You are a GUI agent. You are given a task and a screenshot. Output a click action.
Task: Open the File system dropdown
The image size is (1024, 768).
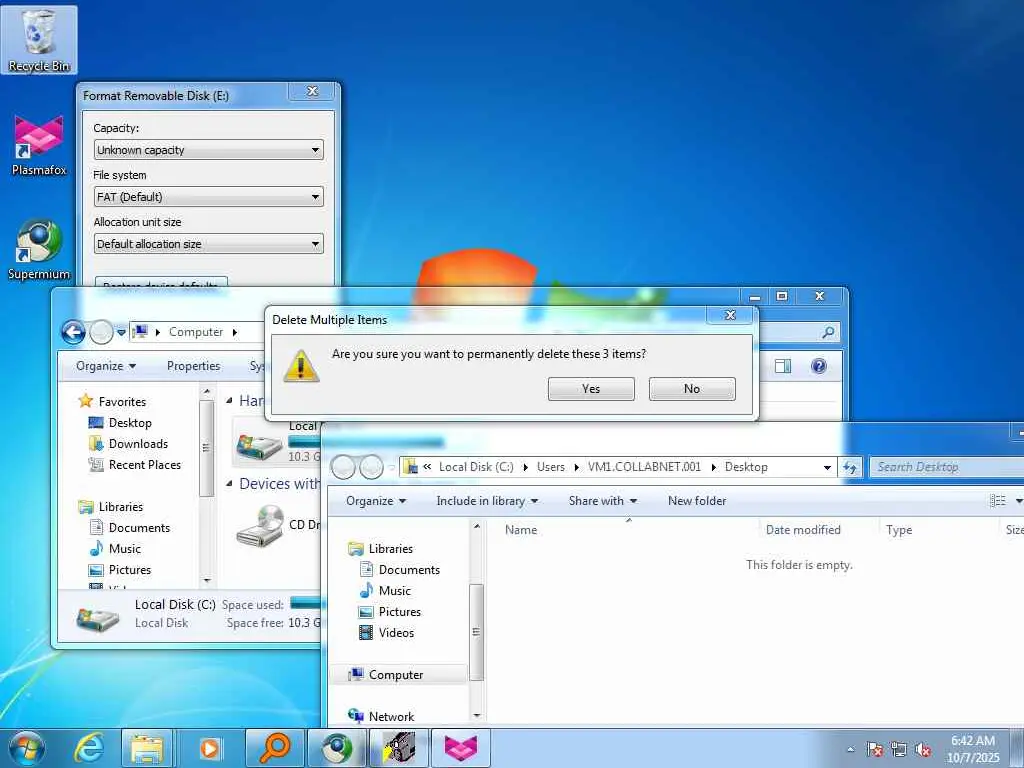[x=208, y=197]
